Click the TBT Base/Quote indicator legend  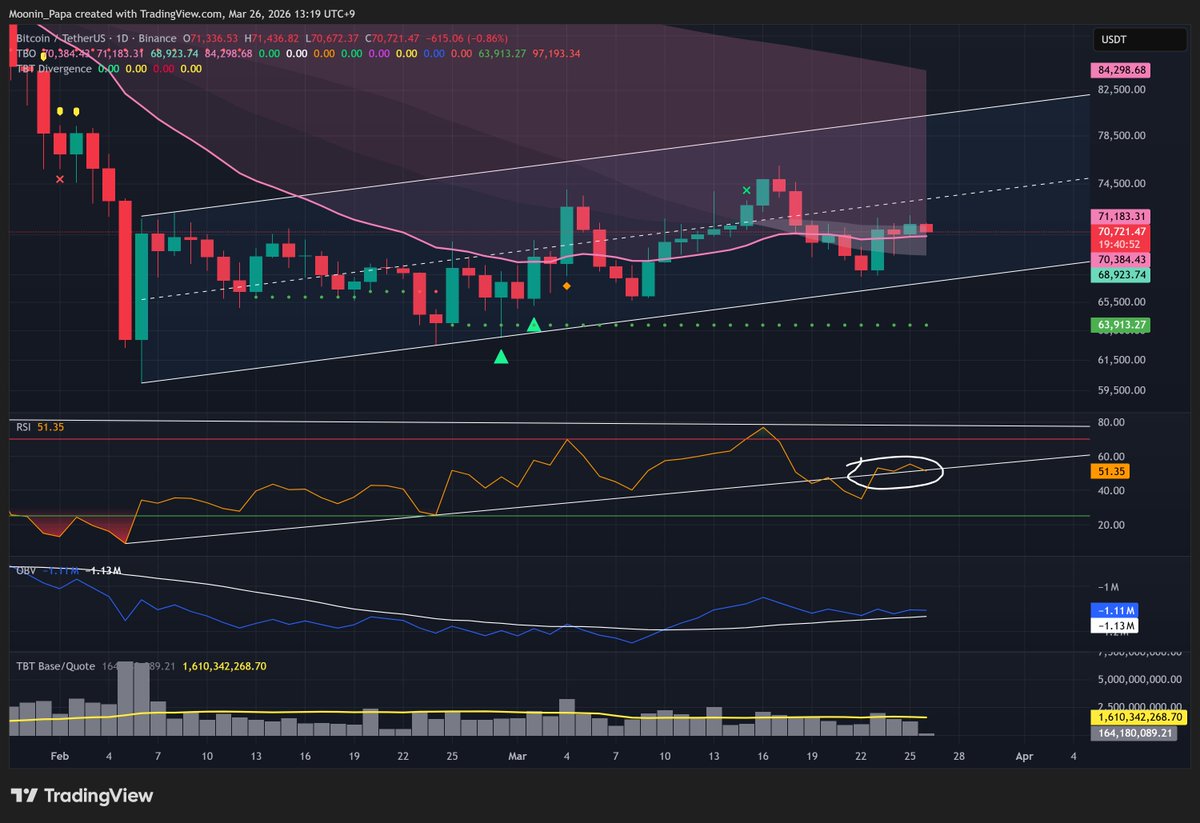pyautogui.click(x=54, y=665)
